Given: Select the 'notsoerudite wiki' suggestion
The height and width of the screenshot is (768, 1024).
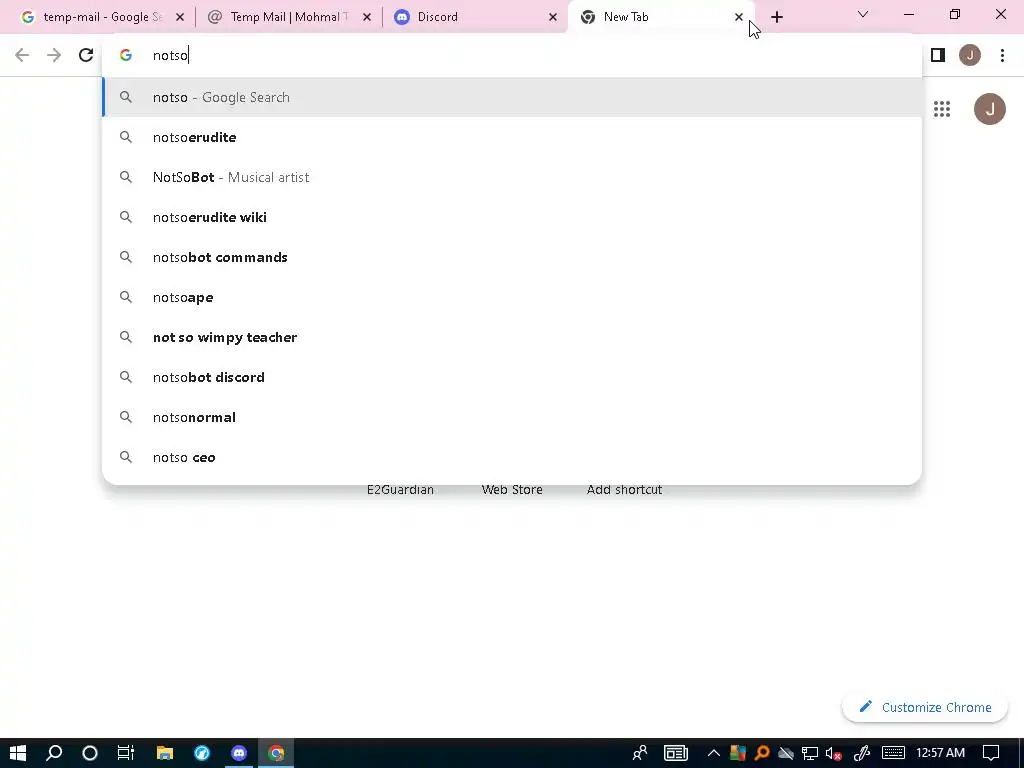Looking at the screenshot, I should pyautogui.click(x=512, y=217).
